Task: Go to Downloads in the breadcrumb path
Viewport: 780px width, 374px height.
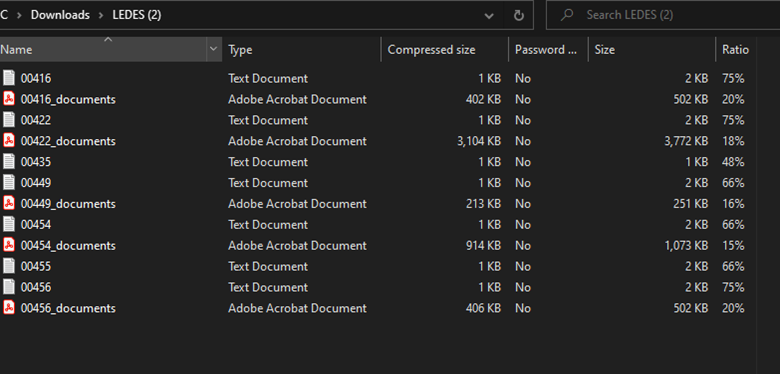Action: pyautogui.click(x=60, y=15)
